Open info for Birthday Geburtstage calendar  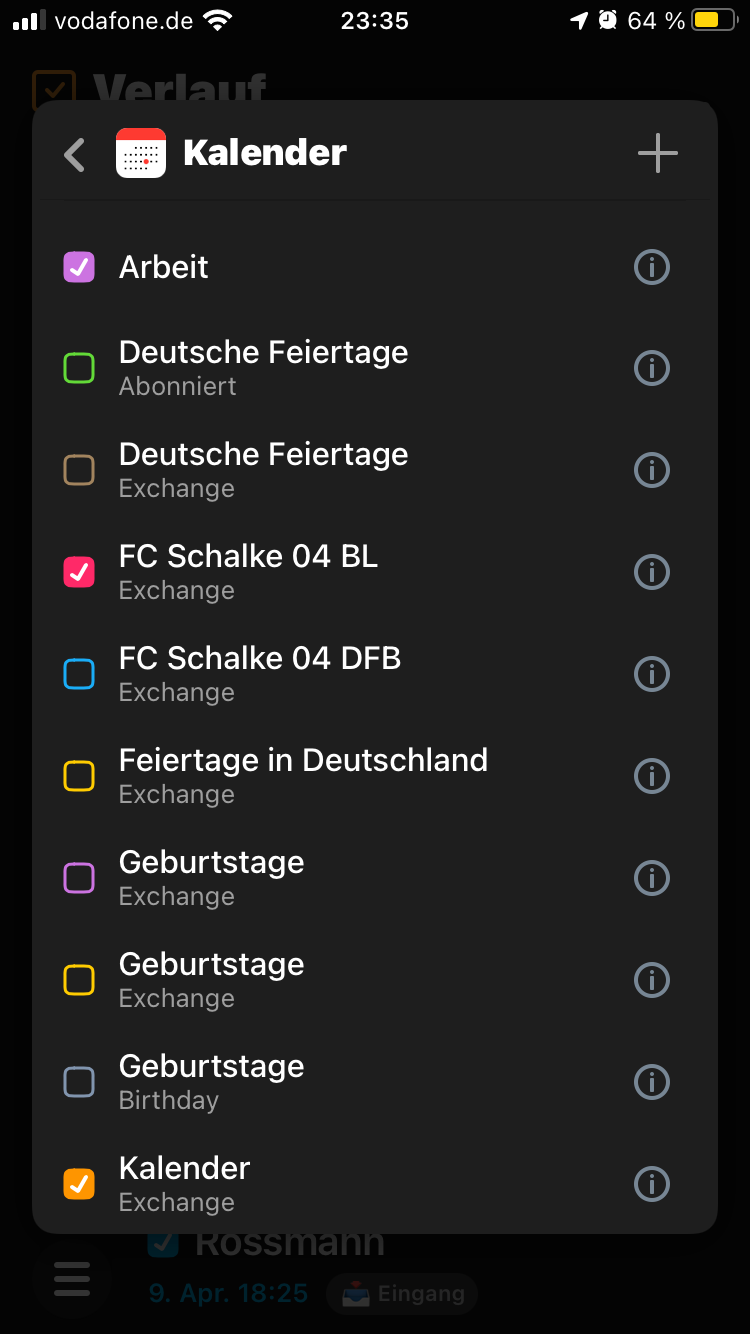click(x=652, y=1082)
